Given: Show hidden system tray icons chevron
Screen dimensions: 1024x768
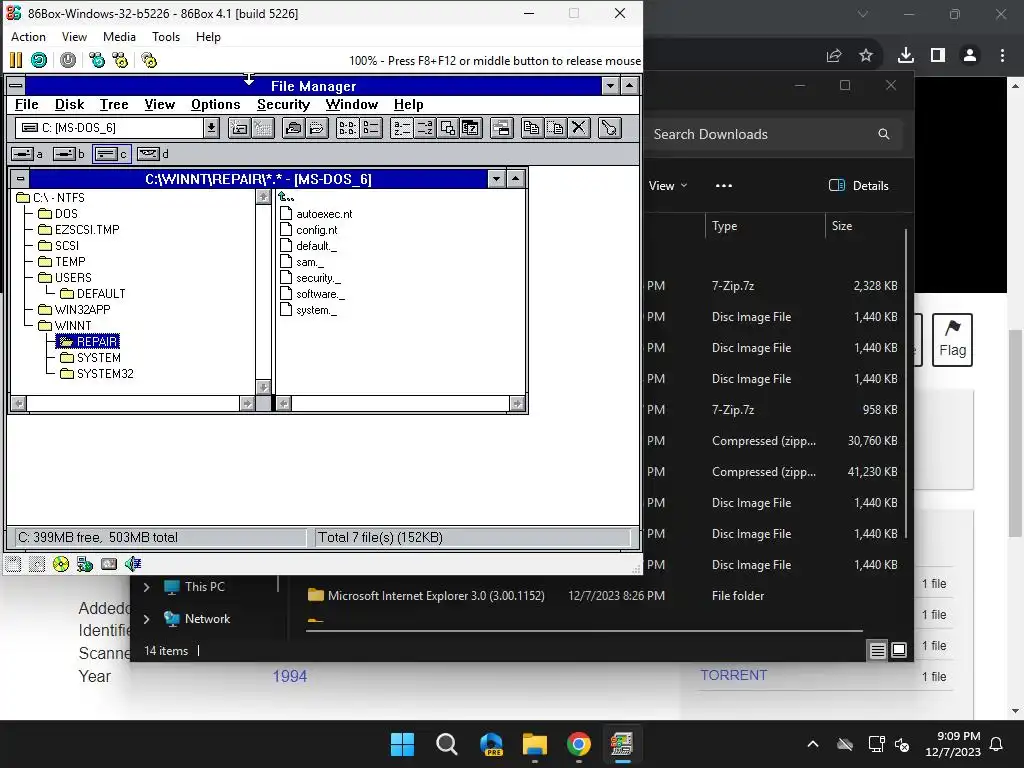Looking at the screenshot, I should [x=813, y=744].
